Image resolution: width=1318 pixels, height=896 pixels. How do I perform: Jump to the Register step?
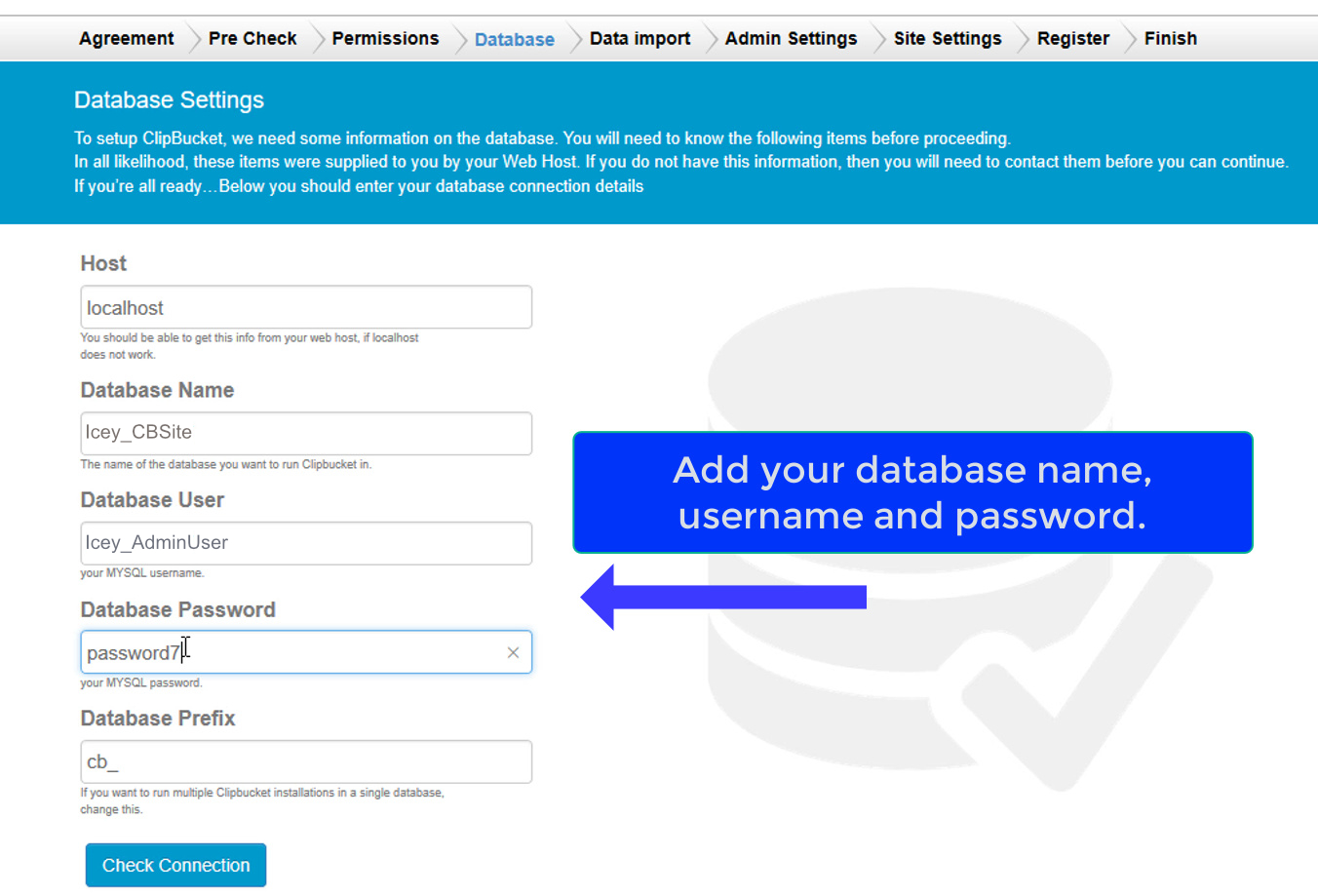click(1073, 39)
